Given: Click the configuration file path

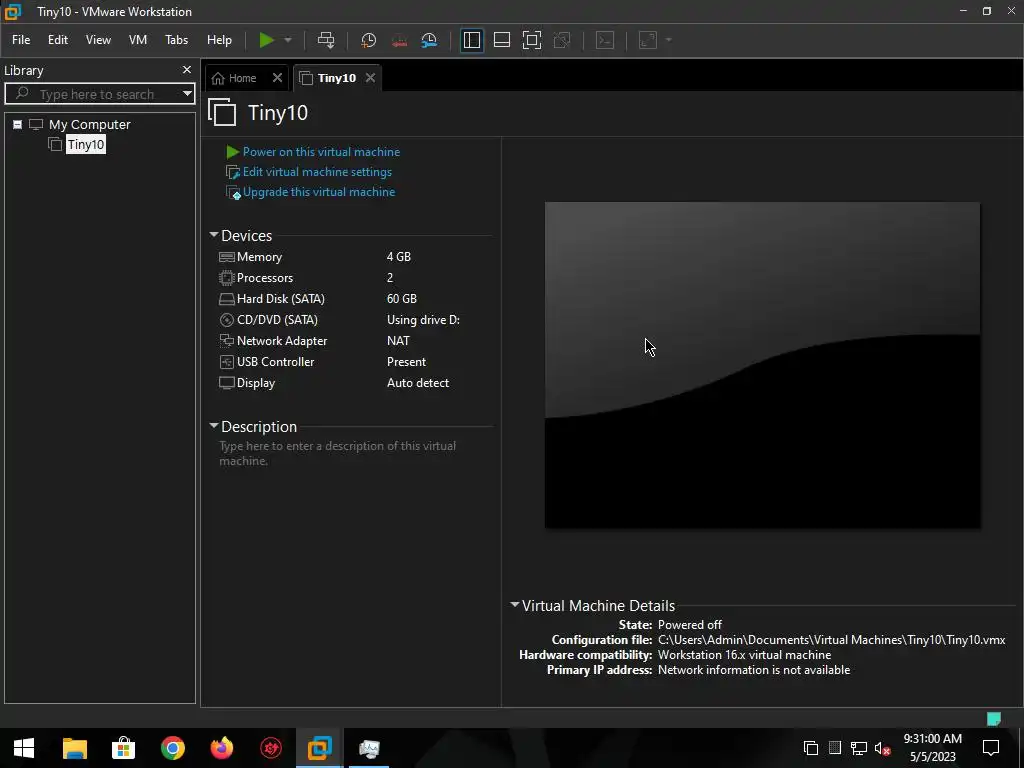Looking at the screenshot, I should coord(831,640).
